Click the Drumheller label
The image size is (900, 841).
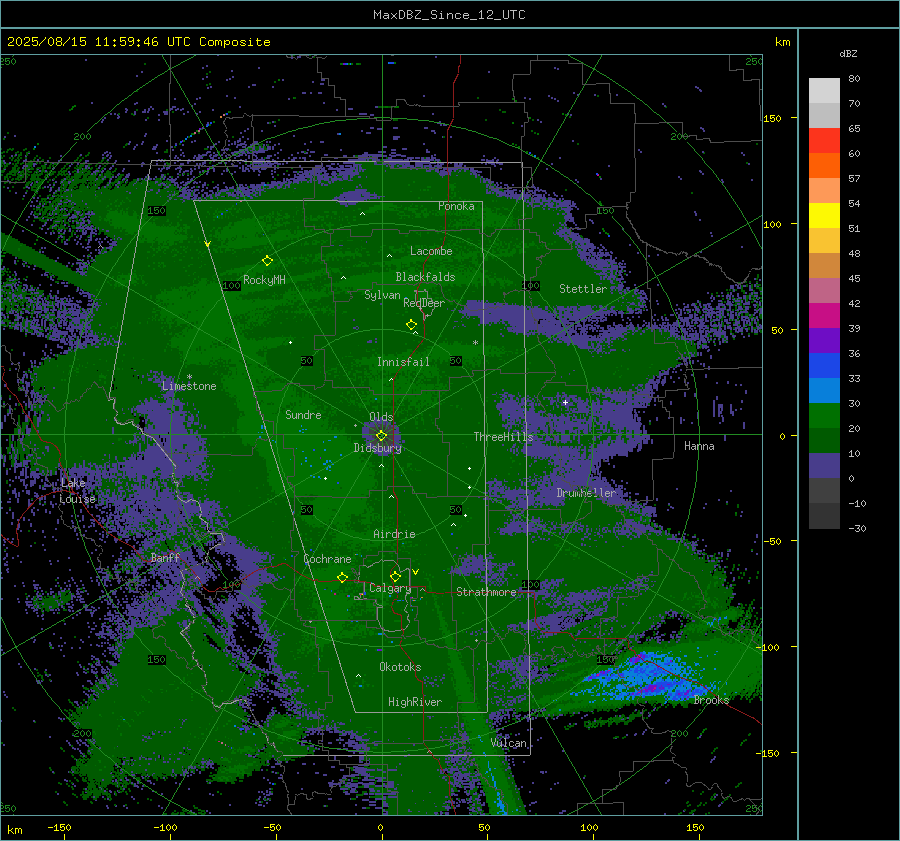point(586,493)
